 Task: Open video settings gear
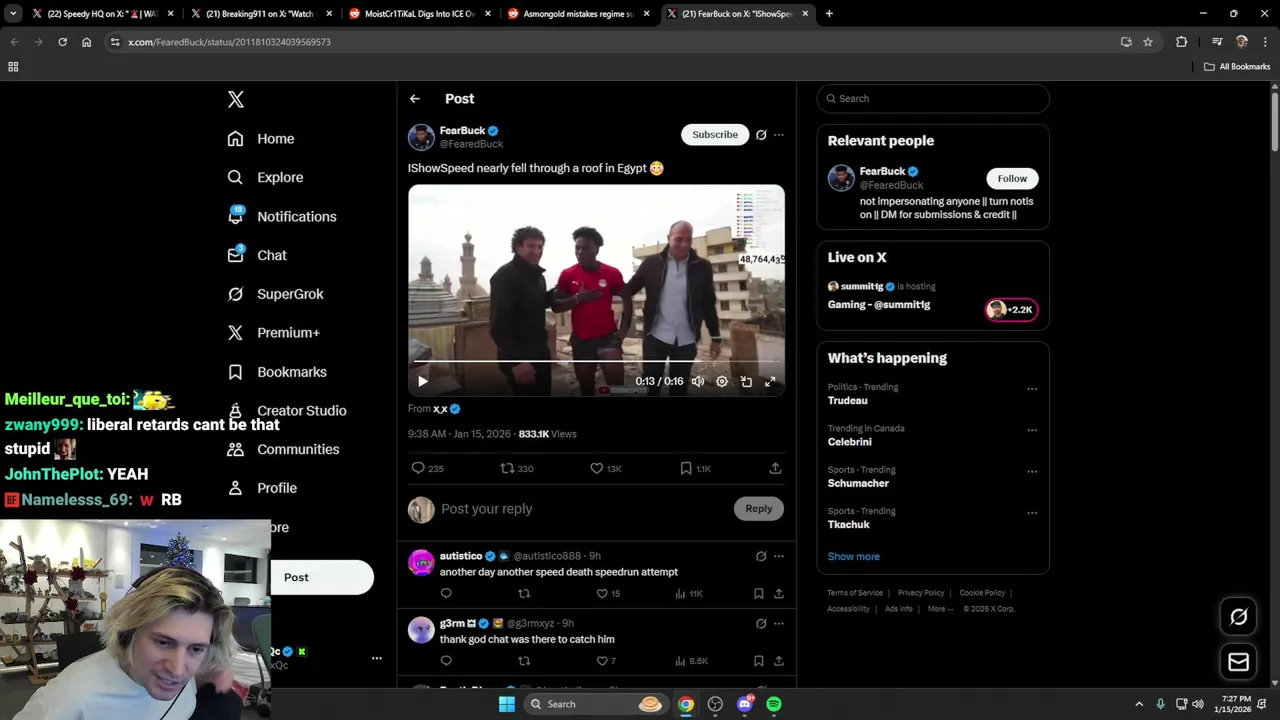coord(722,381)
